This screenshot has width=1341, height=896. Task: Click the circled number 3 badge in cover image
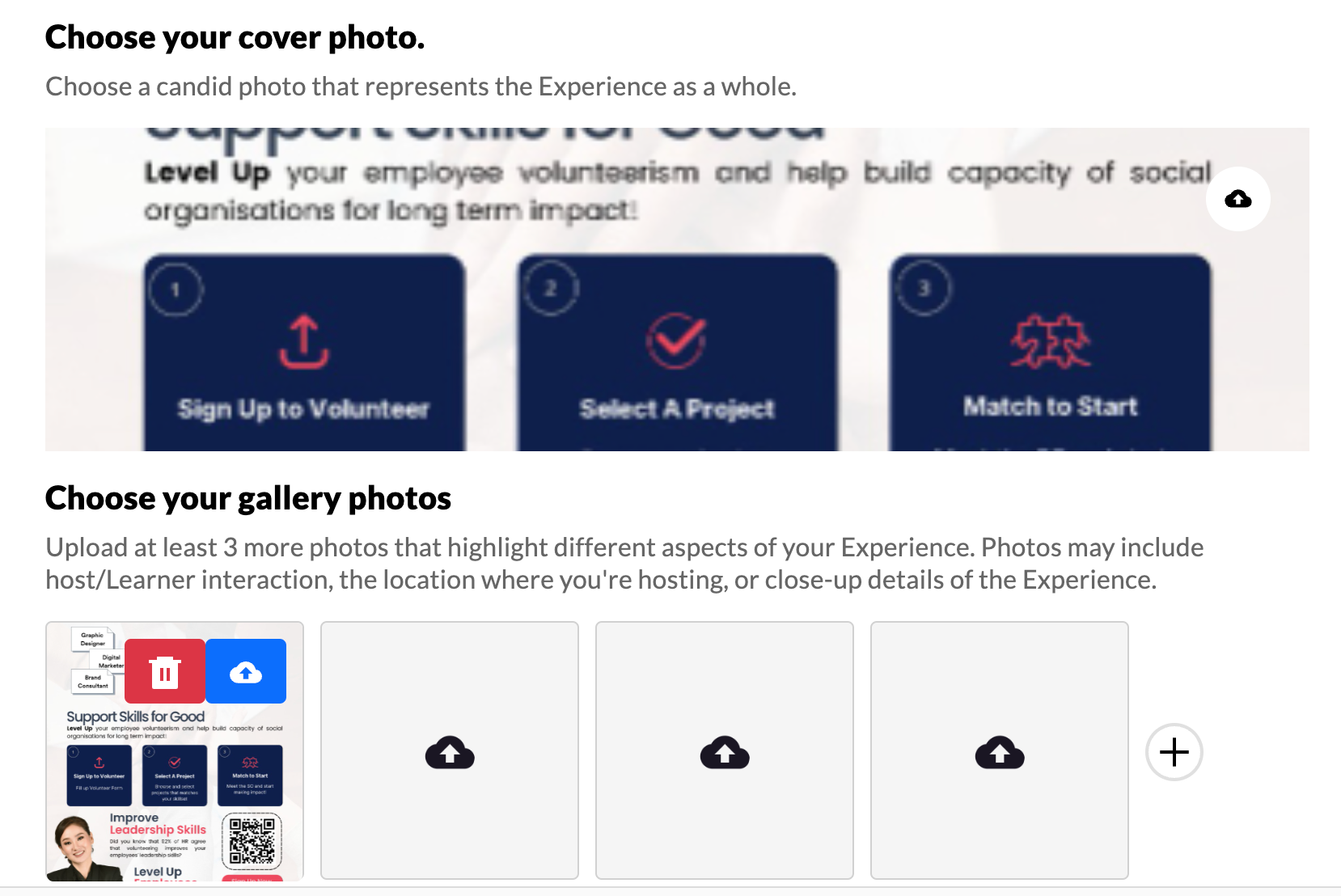(x=924, y=288)
